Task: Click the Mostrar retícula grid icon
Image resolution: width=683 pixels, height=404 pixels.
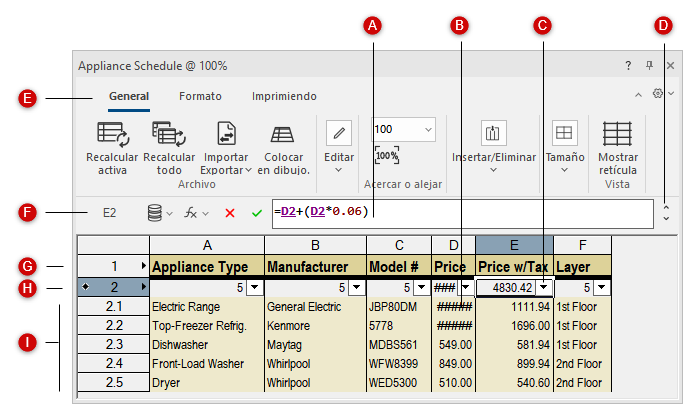Action: click(617, 134)
